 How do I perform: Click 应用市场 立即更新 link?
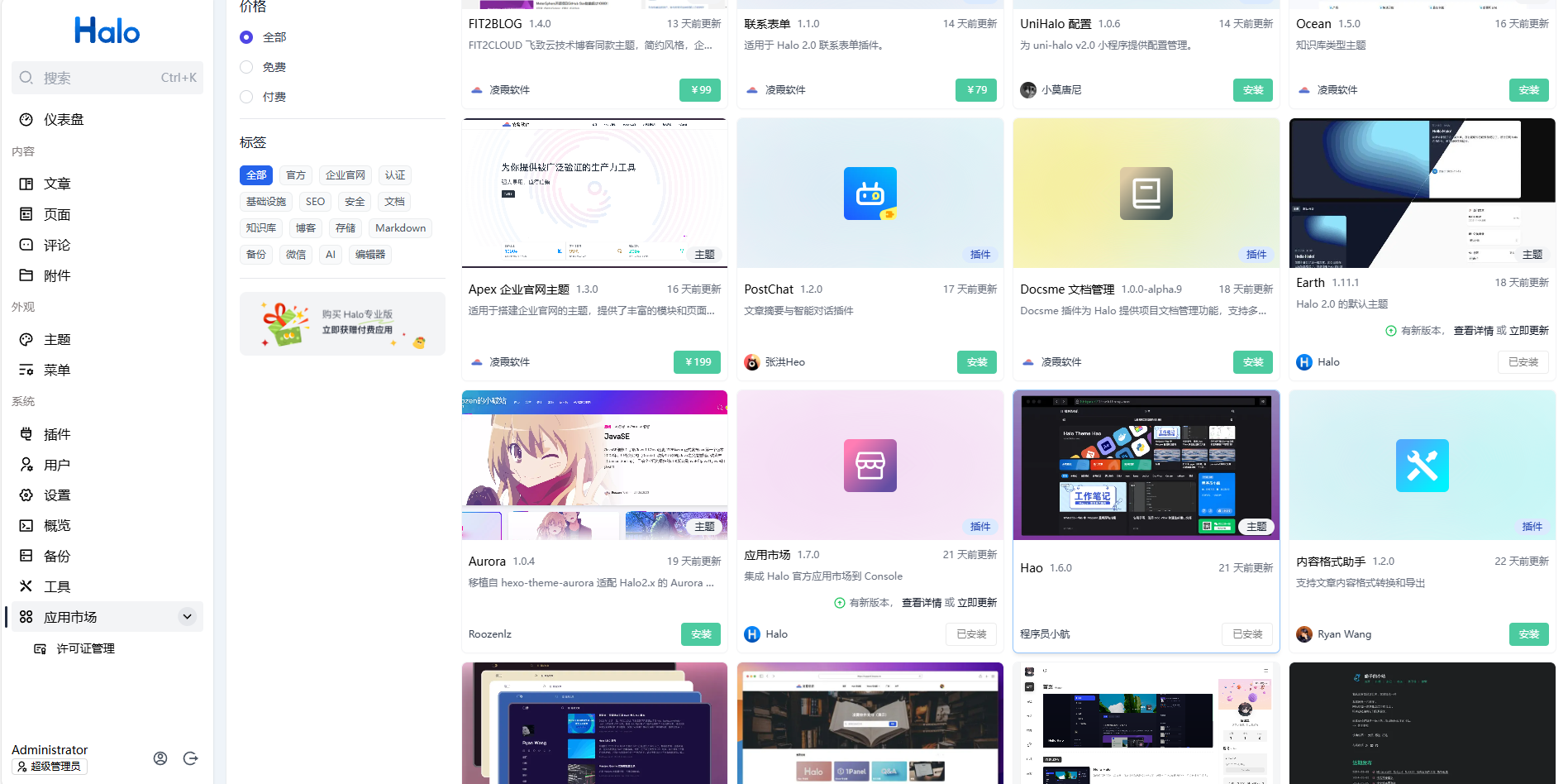tap(977, 603)
